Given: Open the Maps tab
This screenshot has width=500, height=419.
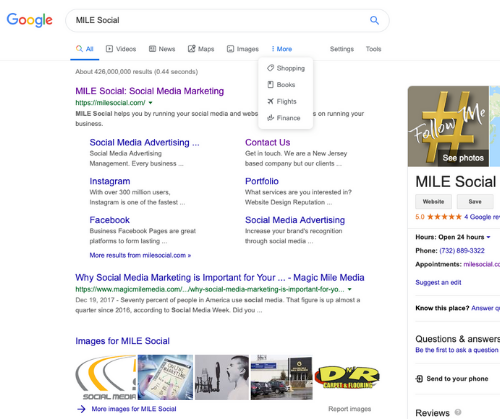Looking at the screenshot, I should pyautogui.click(x=201, y=49).
